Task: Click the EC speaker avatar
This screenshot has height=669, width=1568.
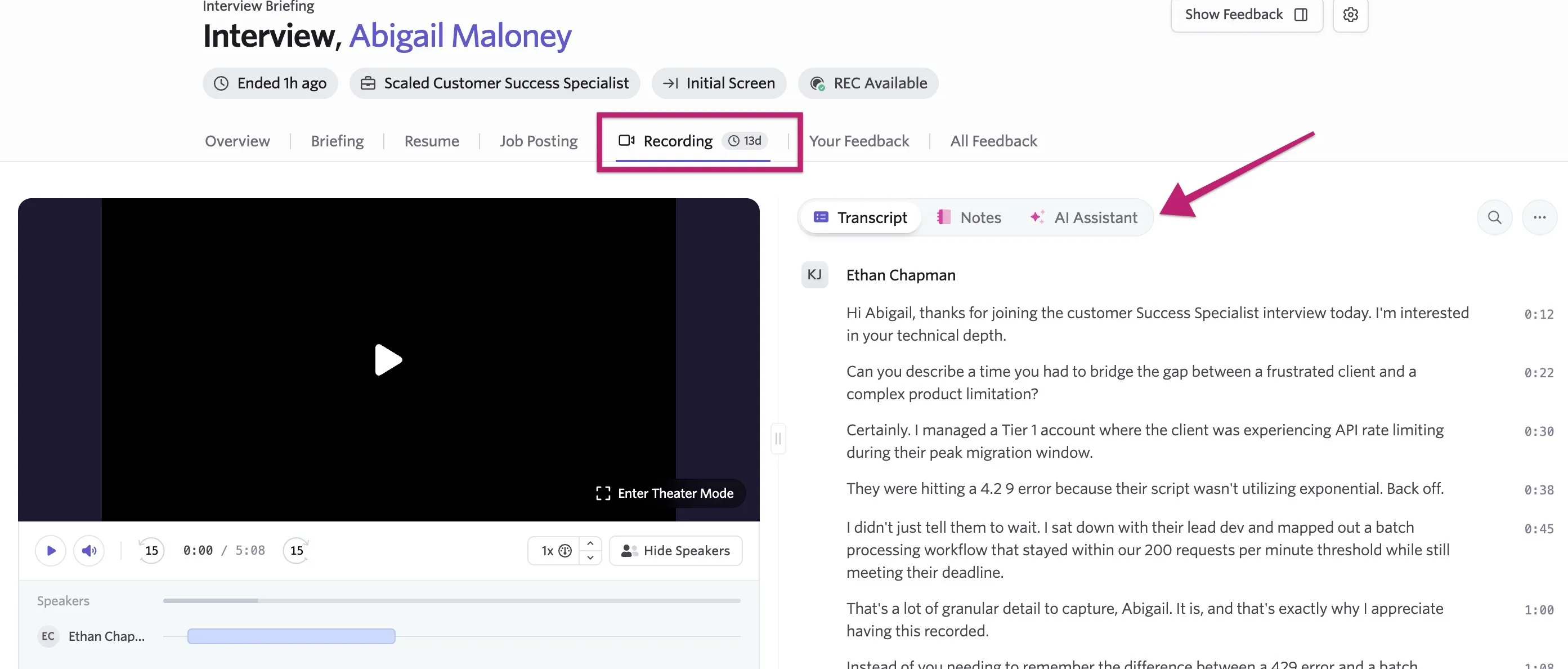Action: coord(48,636)
